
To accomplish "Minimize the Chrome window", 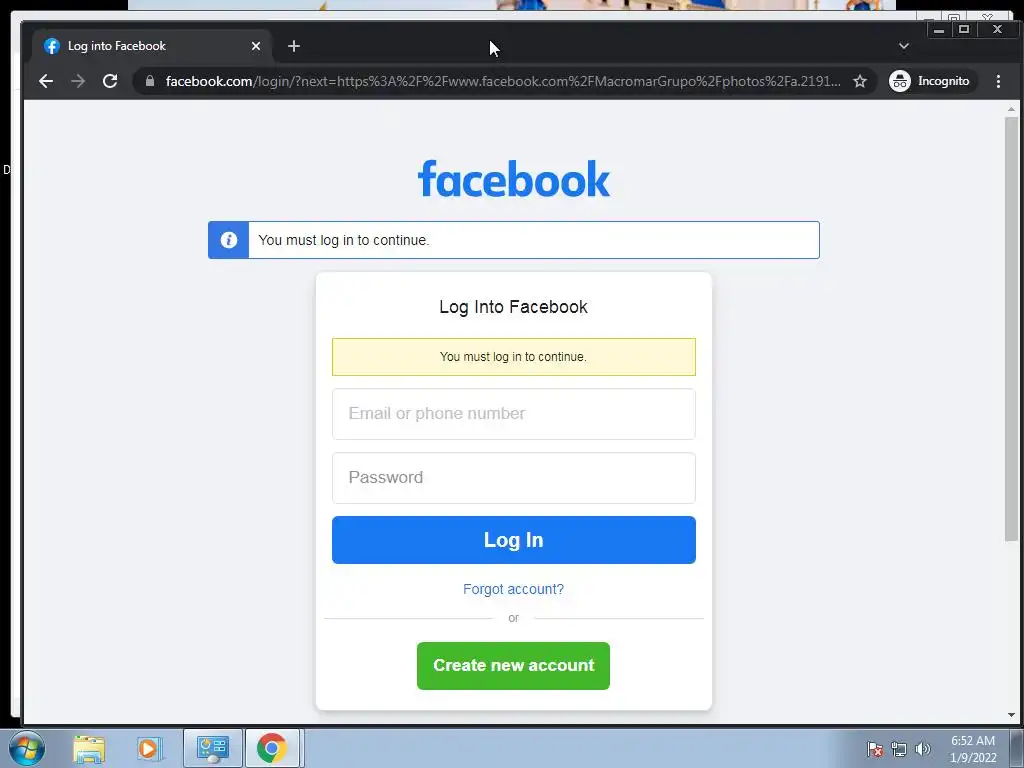I will [x=938, y=29].
